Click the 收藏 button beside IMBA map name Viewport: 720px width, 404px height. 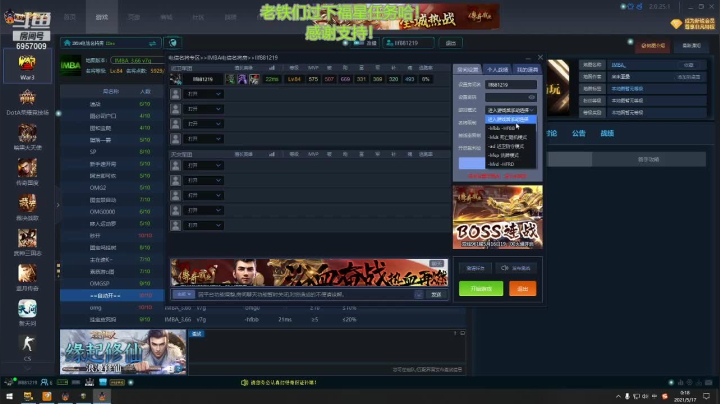[688, 65]
